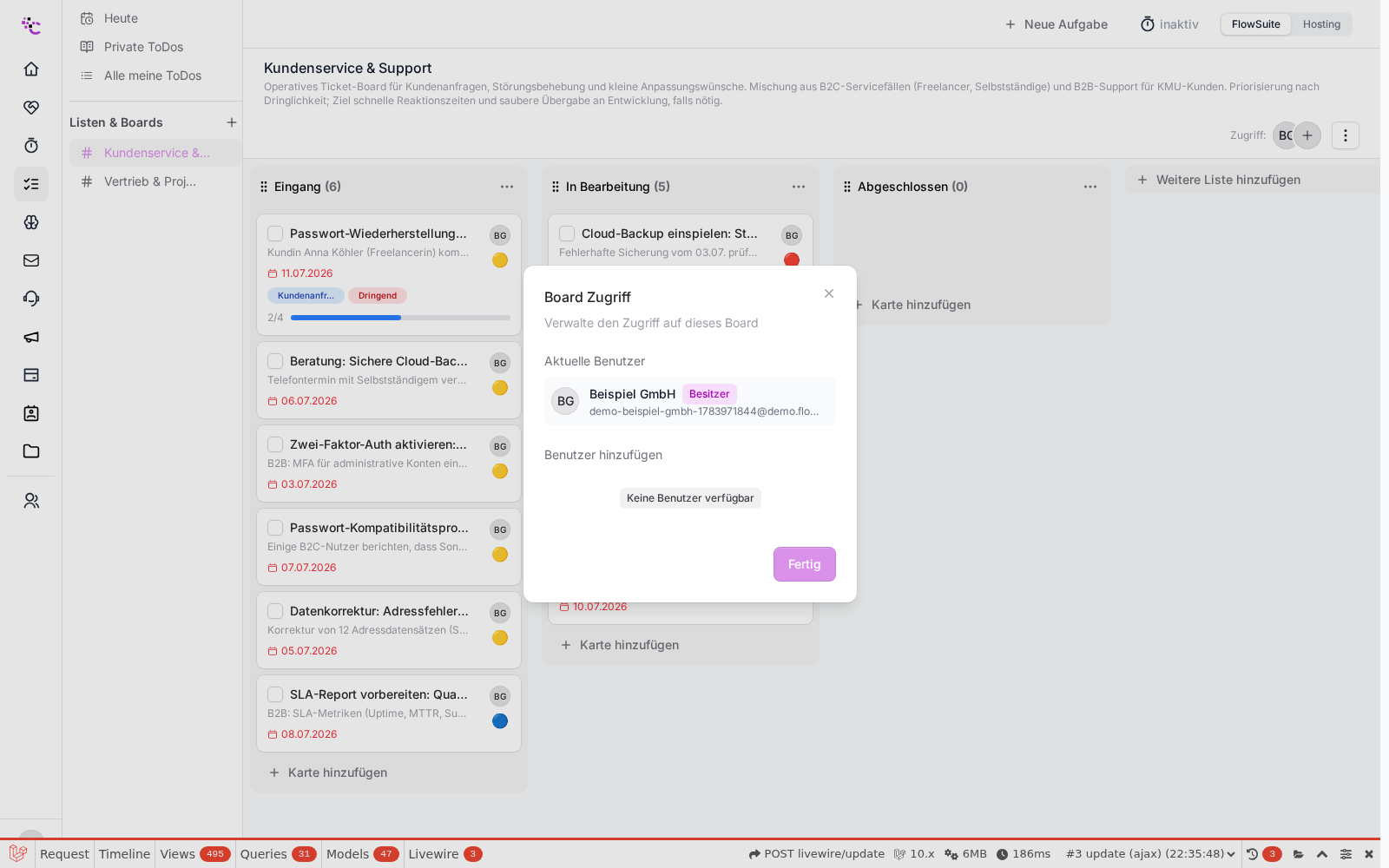
Task: Open the megaphone marketing sidebar icon
Action: click(31, 337)
